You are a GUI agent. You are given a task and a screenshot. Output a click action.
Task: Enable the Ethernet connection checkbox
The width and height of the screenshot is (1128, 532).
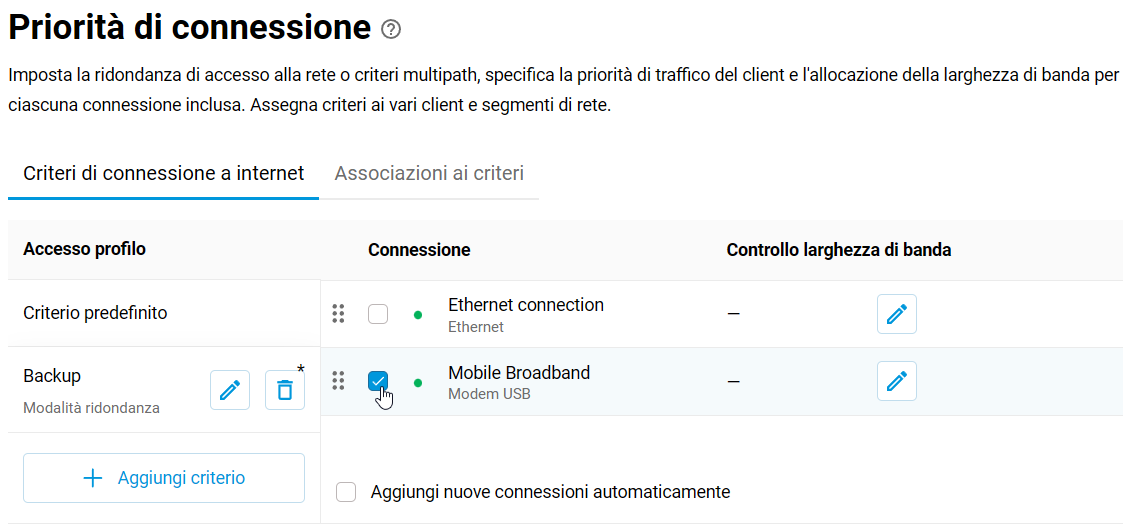pos(378,314)
